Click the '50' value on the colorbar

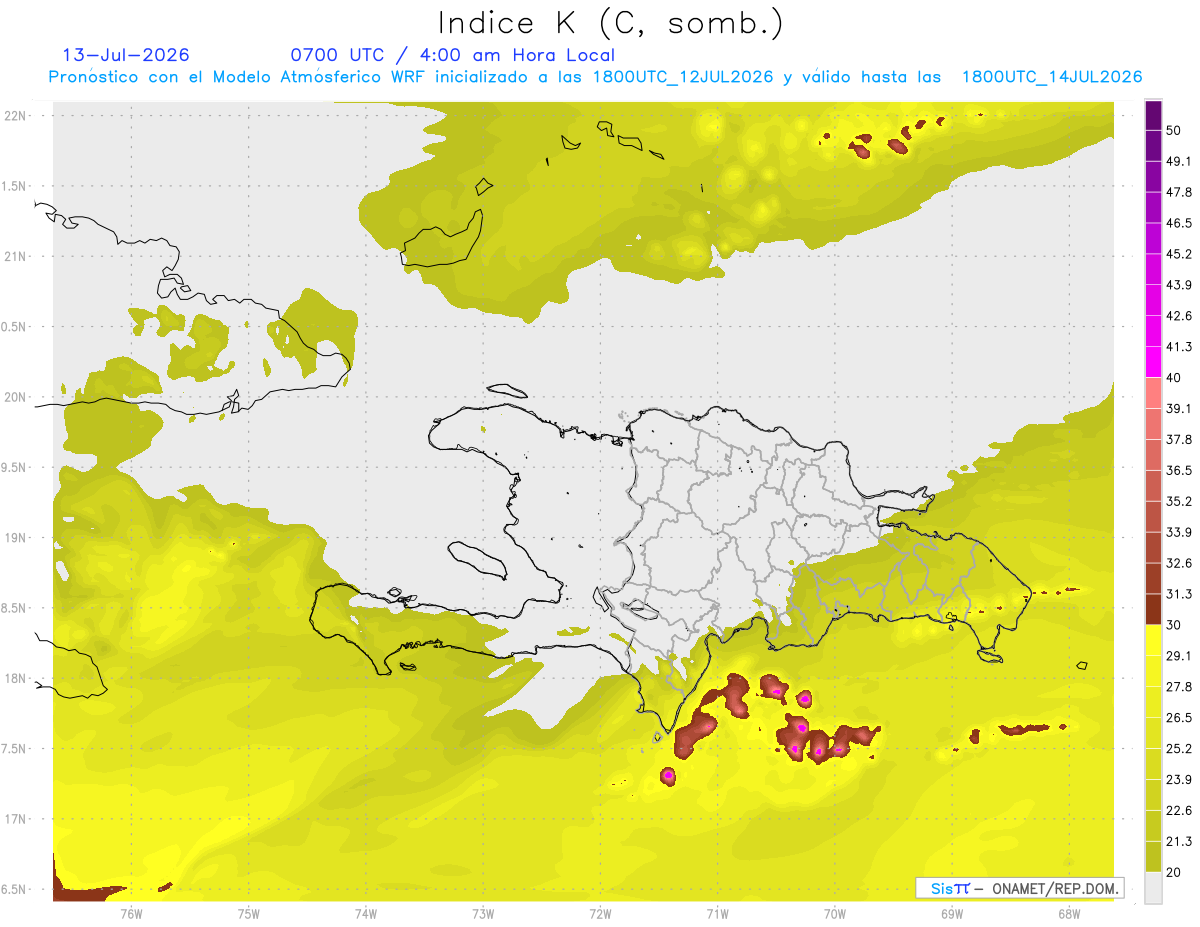1175,131
